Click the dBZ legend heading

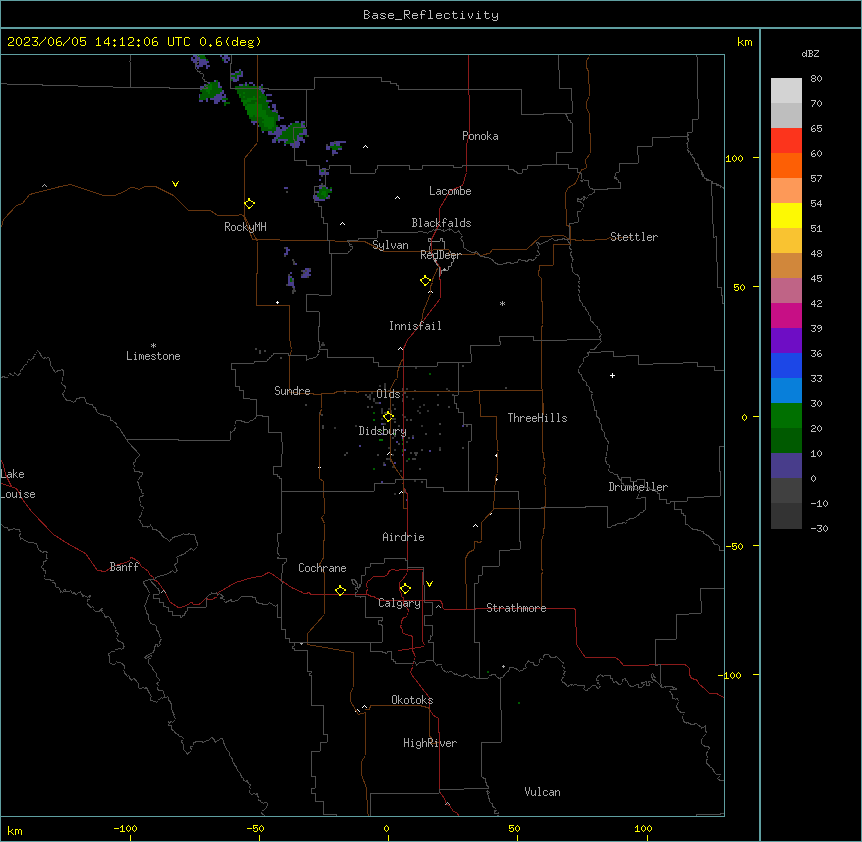pos(810,53)
